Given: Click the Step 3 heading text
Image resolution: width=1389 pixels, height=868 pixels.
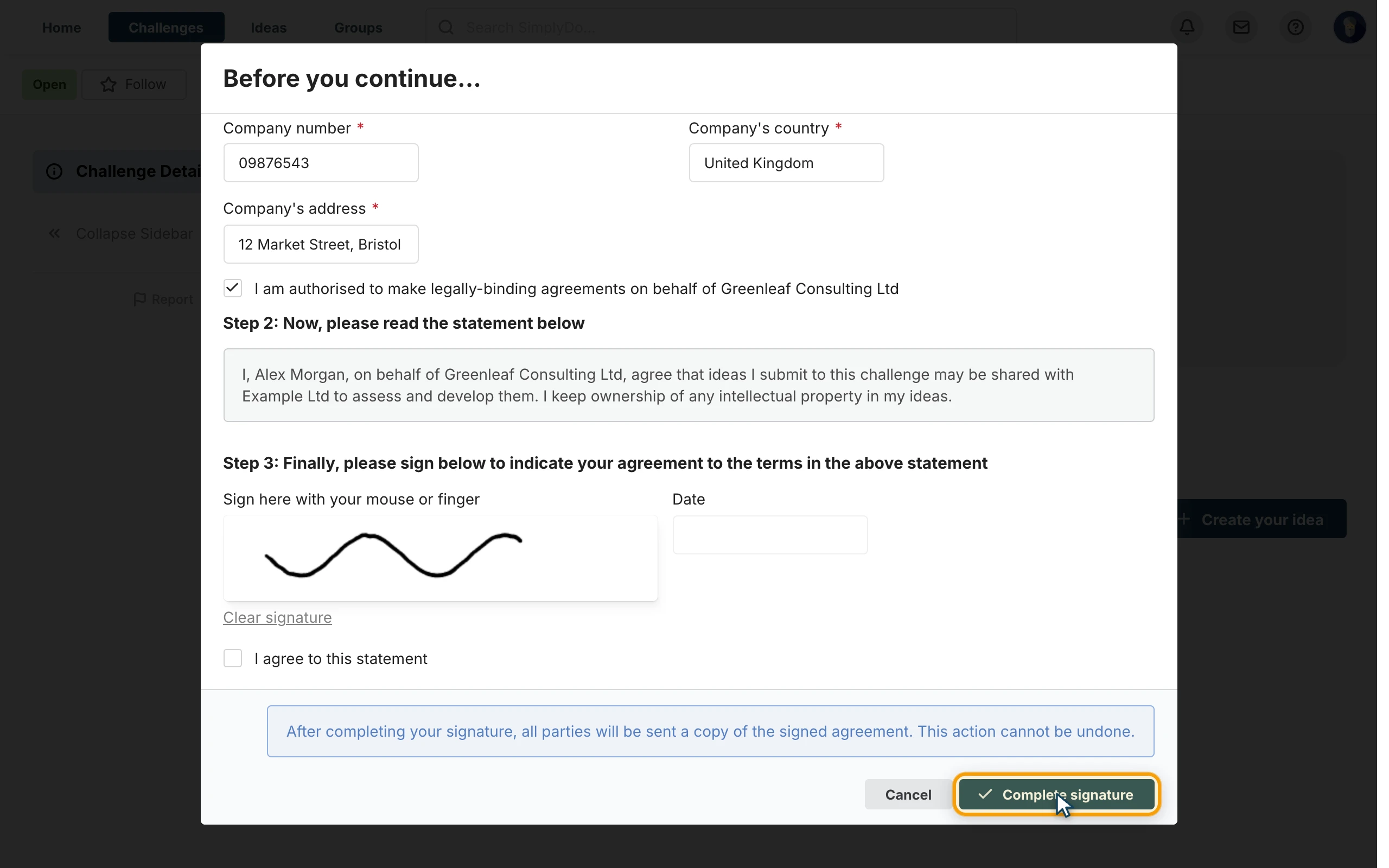Looking at the screenshot, I should click(x=605, y=463).
